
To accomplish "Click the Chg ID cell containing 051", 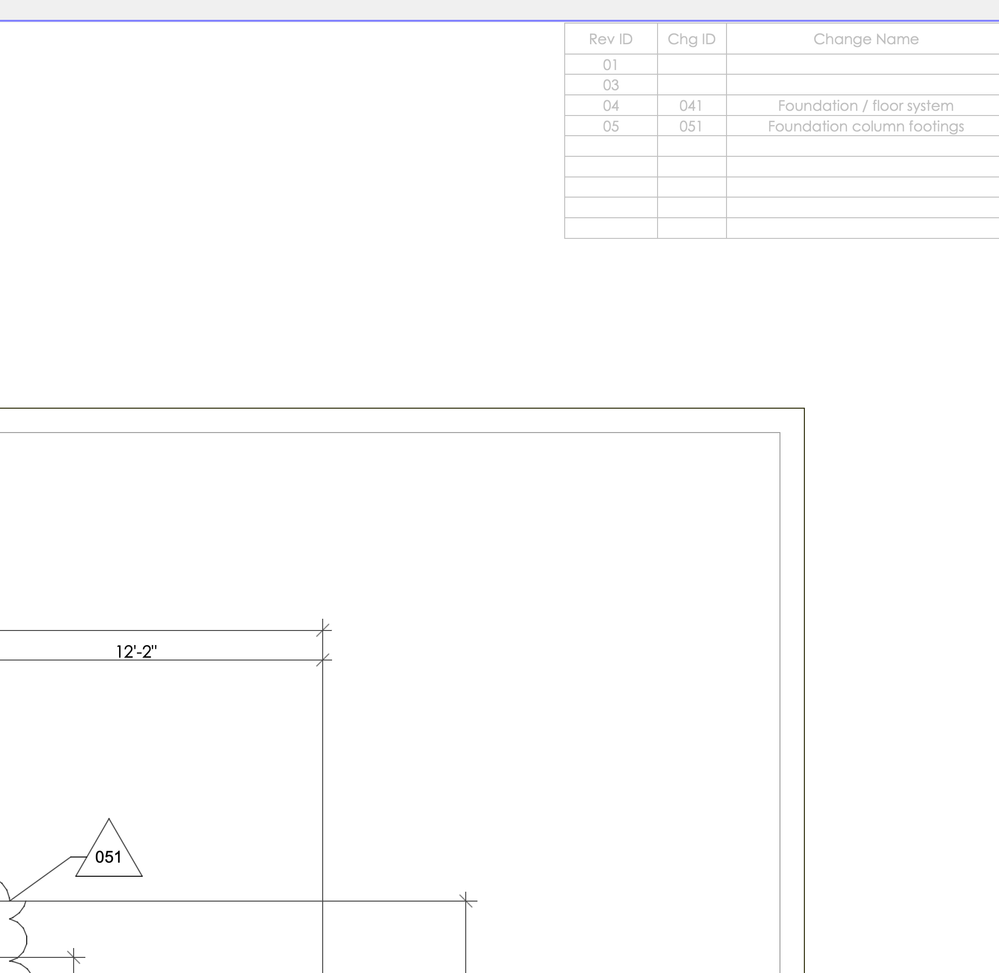I will point(691,126).
